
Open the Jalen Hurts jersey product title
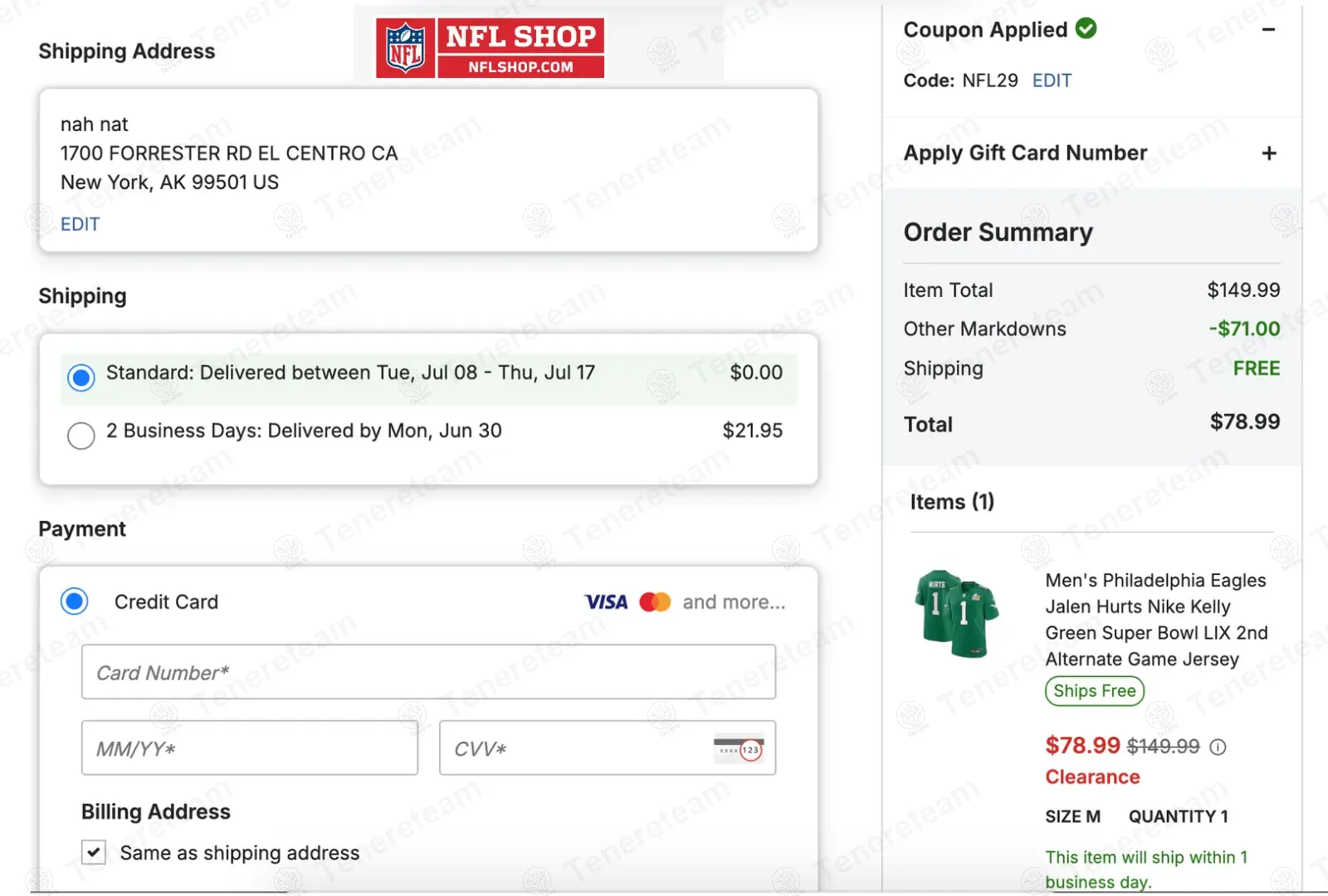1155,620
